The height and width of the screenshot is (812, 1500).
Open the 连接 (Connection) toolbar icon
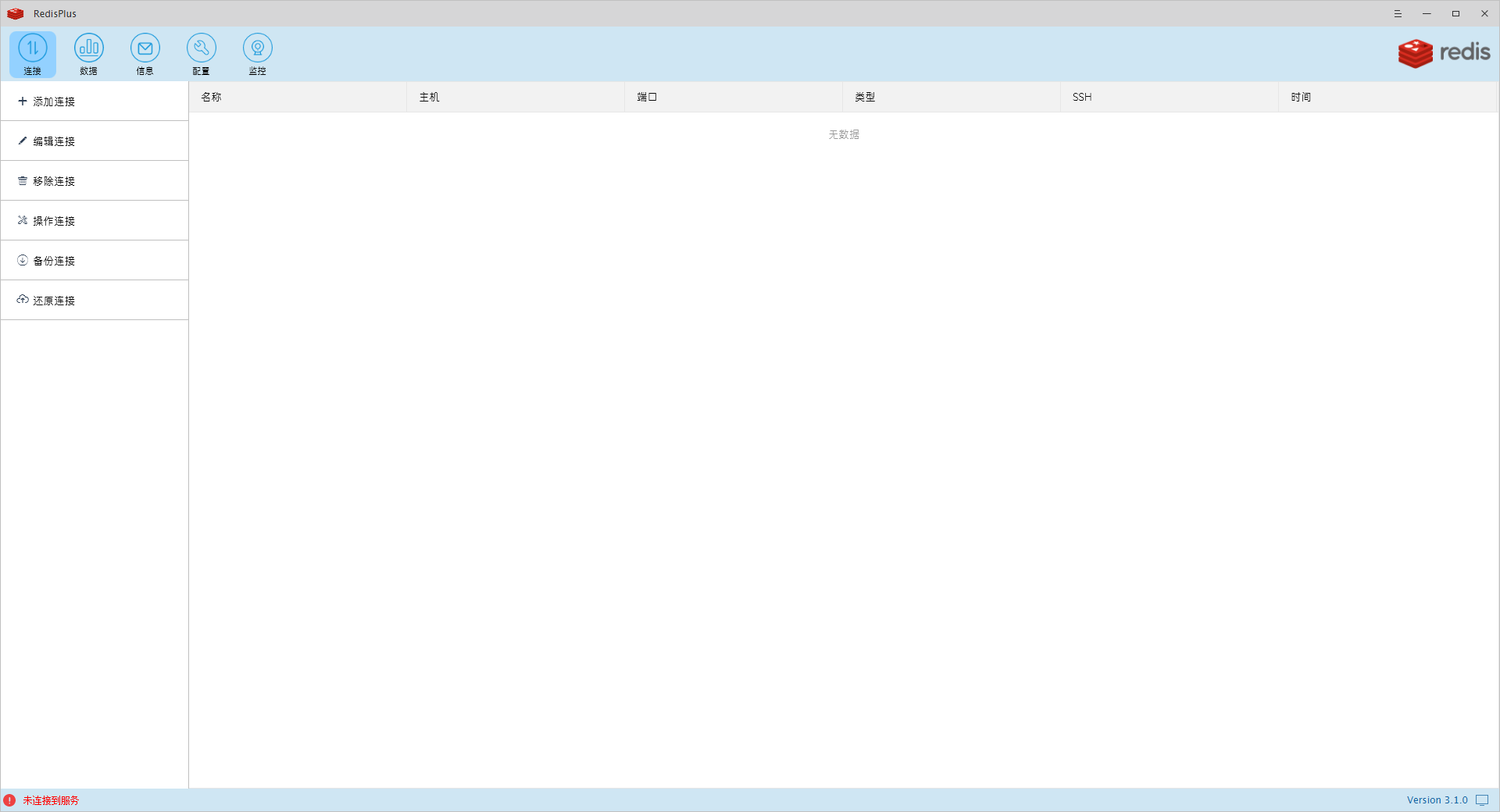click(33, 53)
